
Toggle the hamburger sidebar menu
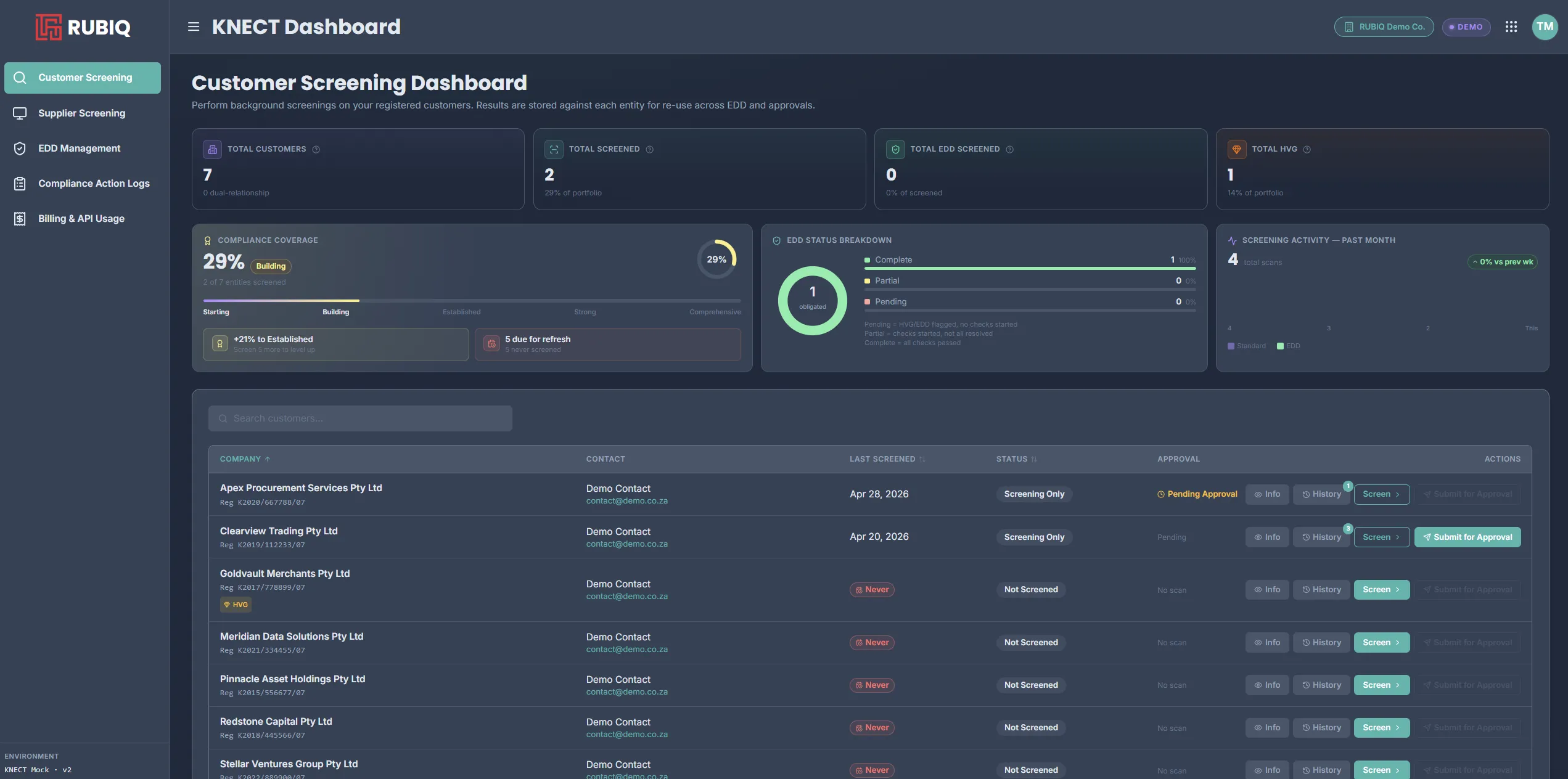tap(194, 27)
